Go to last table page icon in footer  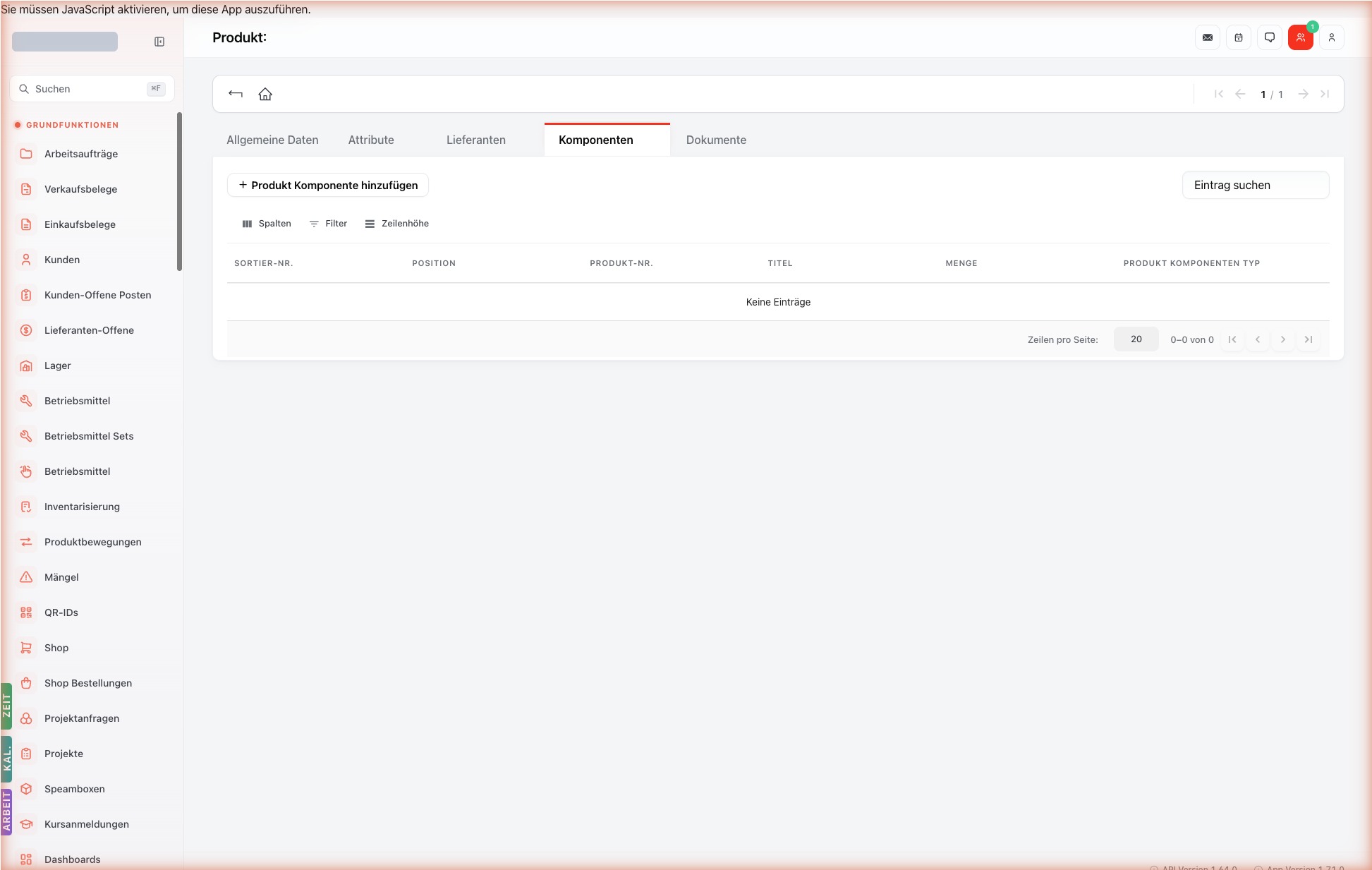click(x=1309, y=339)
